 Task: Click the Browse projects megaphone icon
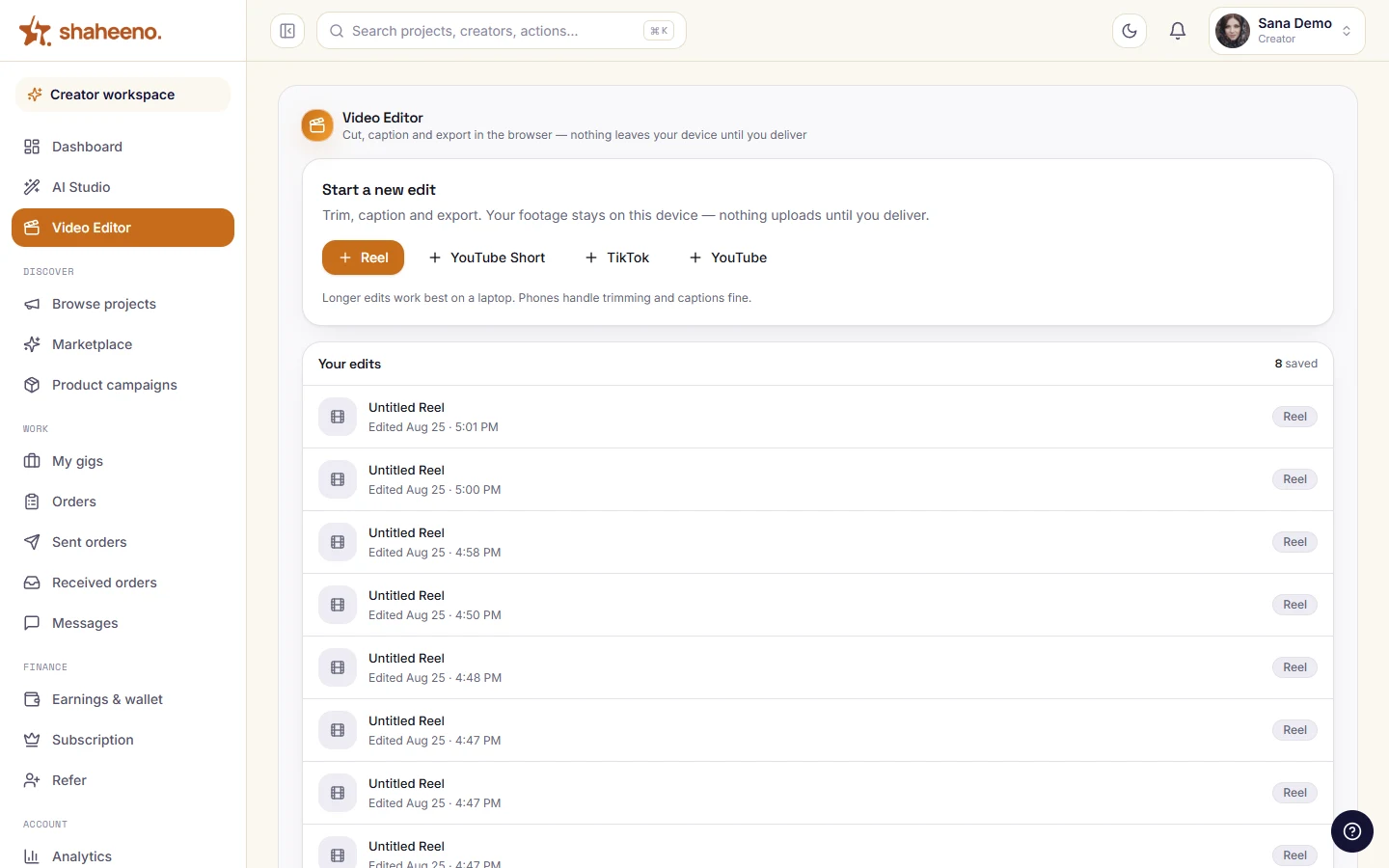tap(32, 304)
